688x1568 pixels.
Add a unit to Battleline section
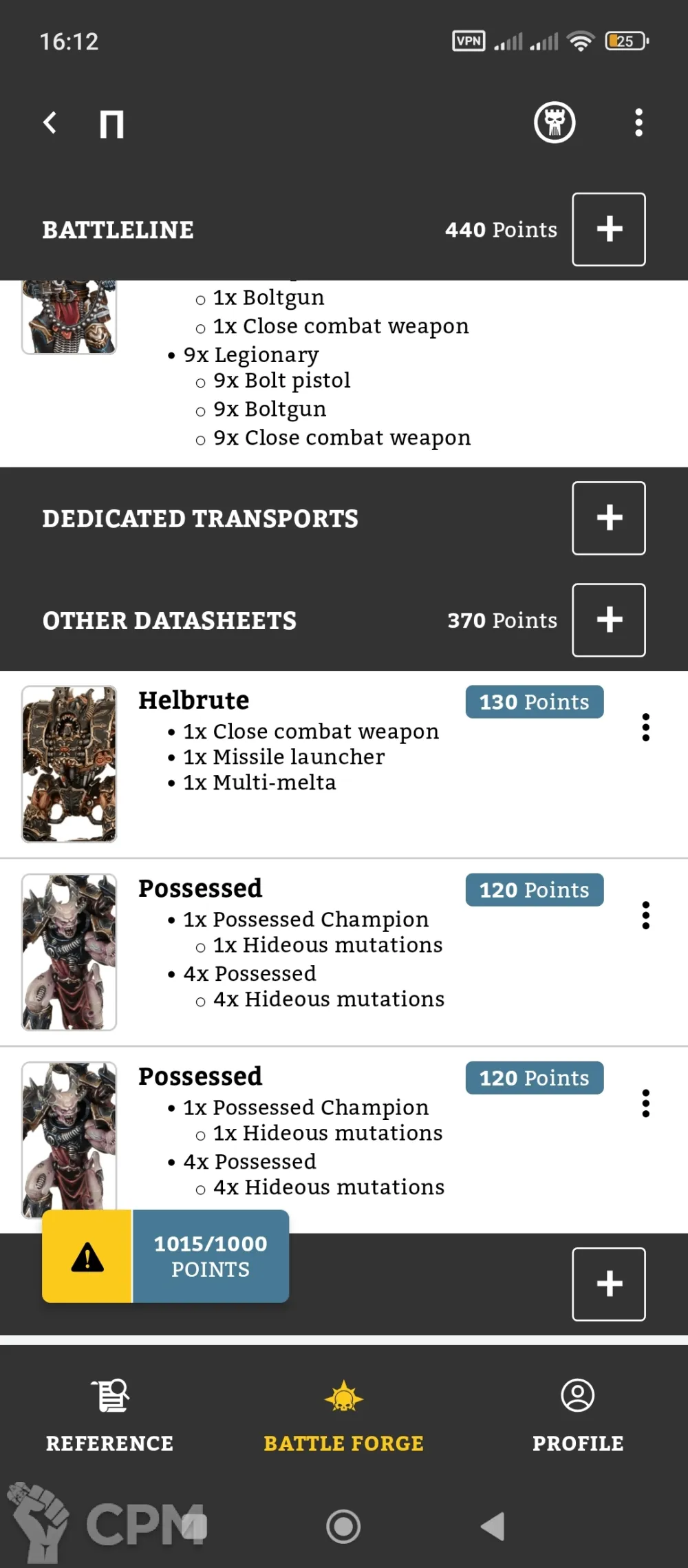(x=608, y=229)
